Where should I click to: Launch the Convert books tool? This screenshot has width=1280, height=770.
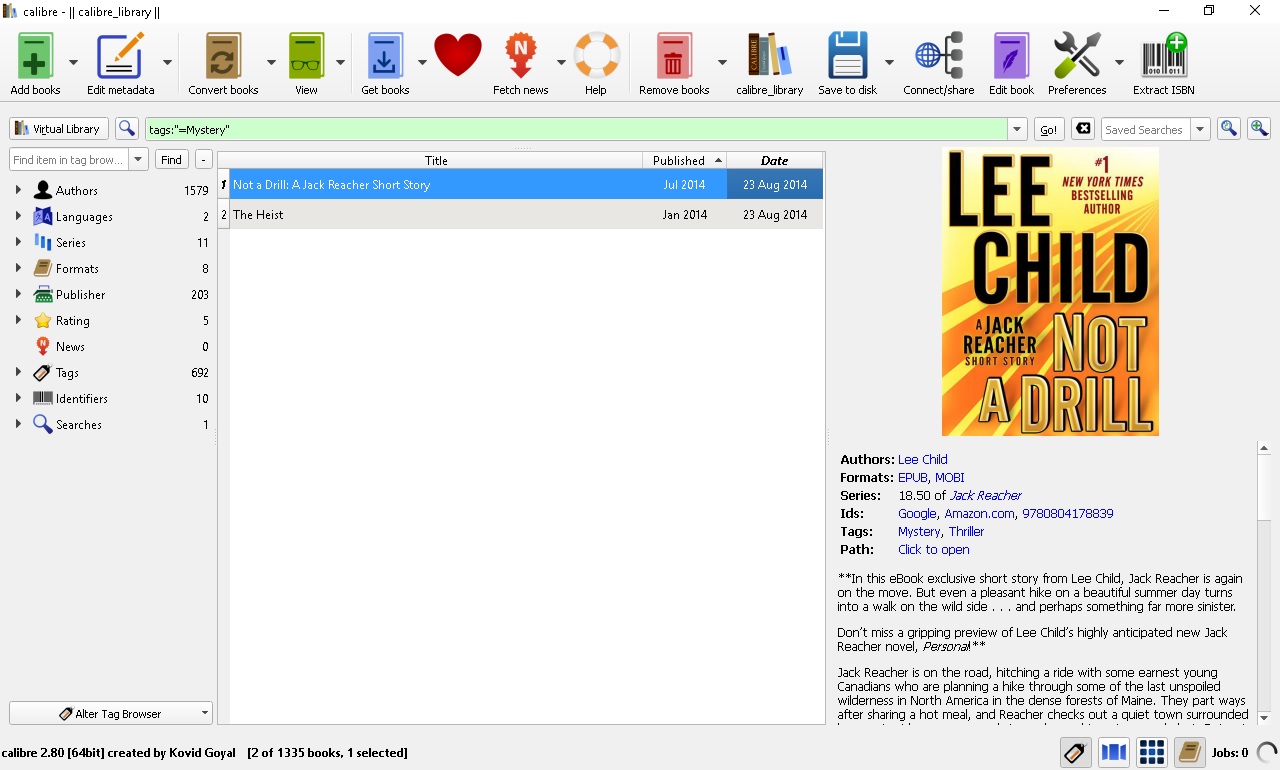click(223, 56)
